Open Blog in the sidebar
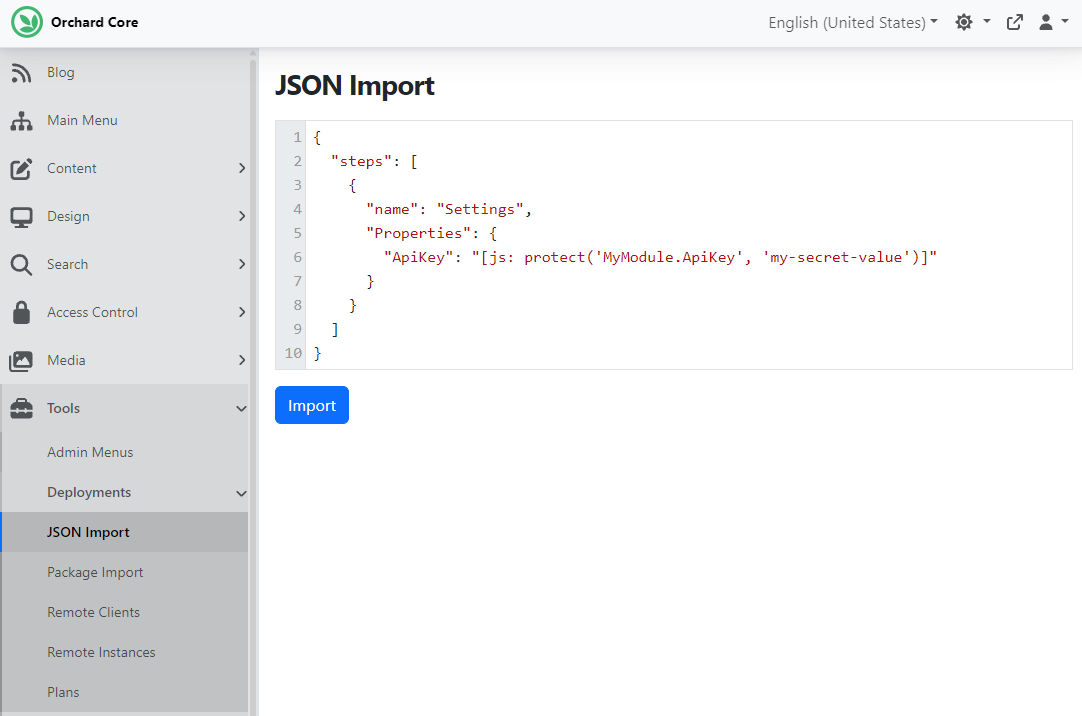Screen dimensions: 1082x716 click(x=61, y=72)
